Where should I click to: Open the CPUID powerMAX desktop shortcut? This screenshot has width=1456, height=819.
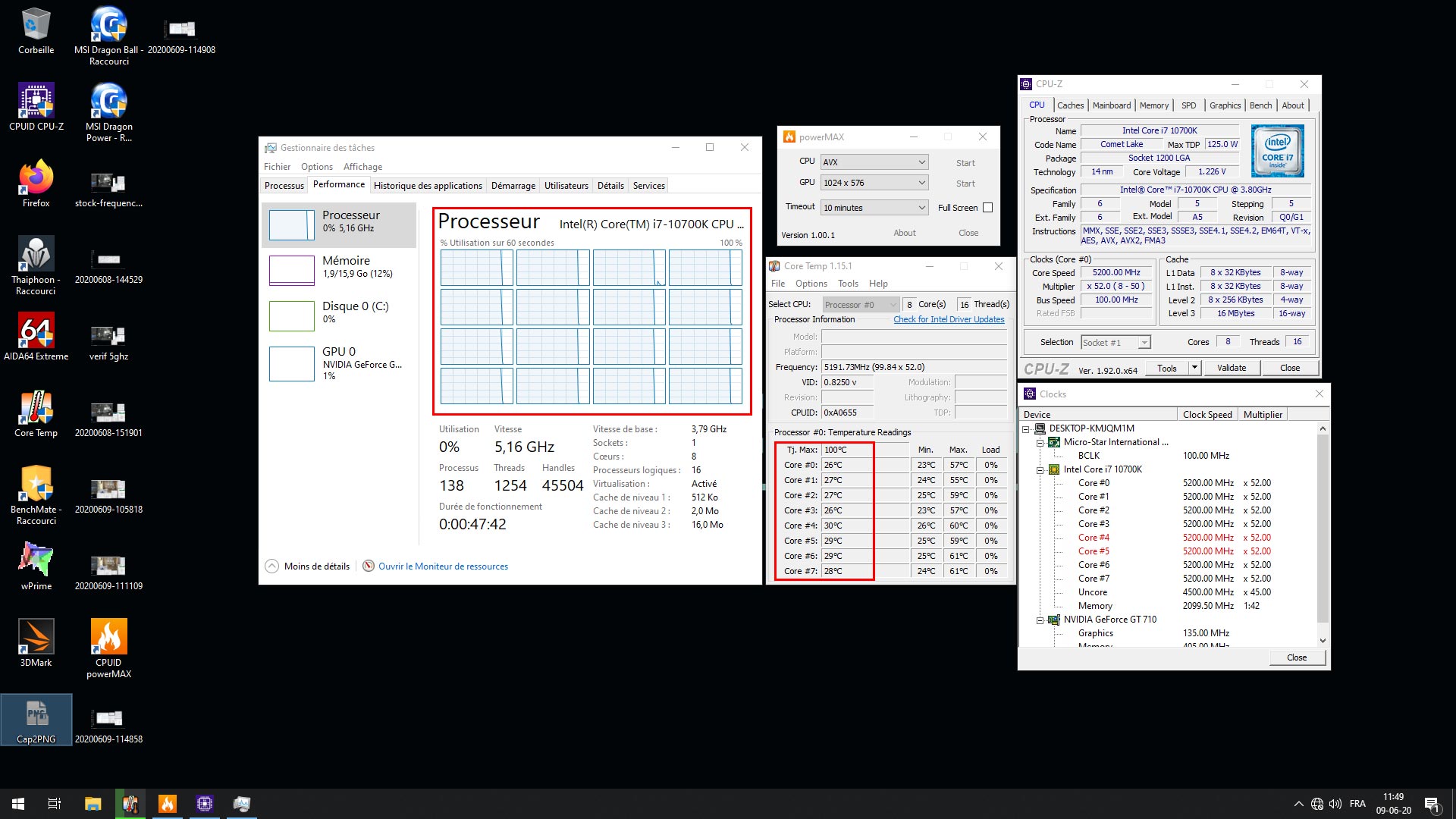pos(108,648)
